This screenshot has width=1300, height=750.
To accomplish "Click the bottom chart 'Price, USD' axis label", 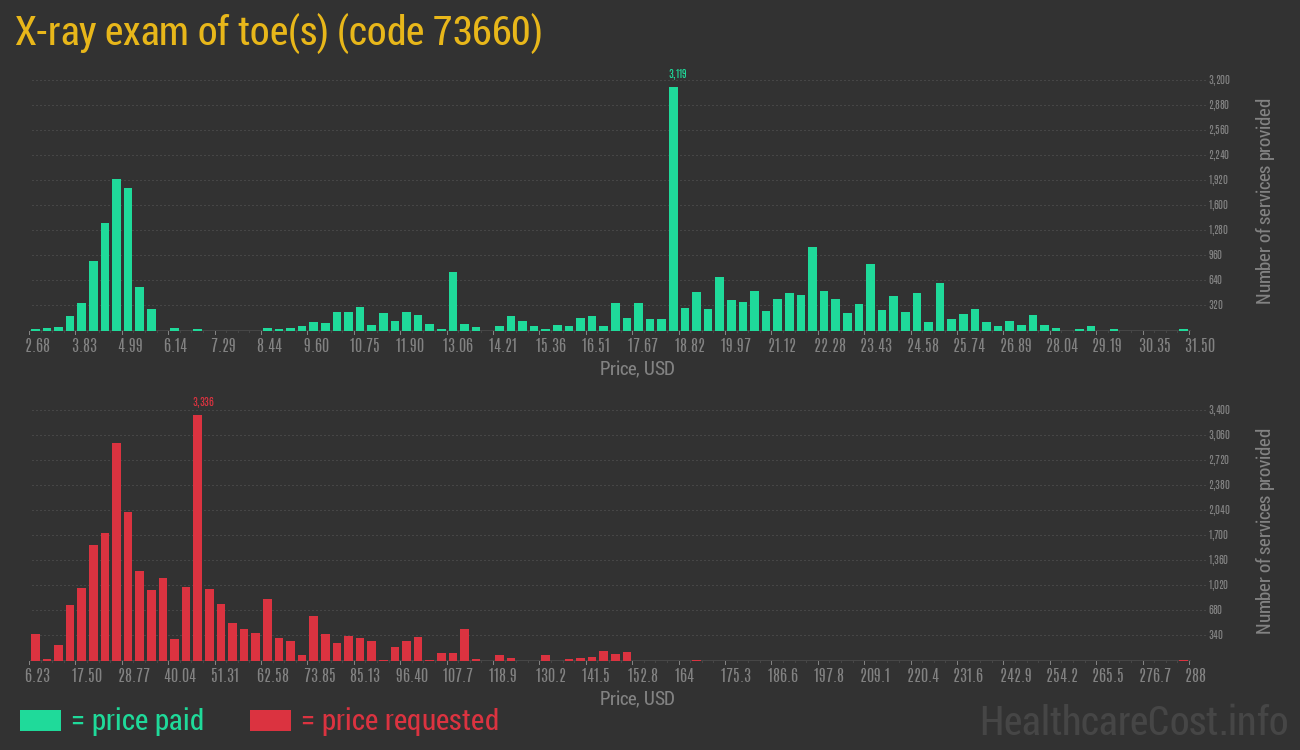I will tap(637, 698).
